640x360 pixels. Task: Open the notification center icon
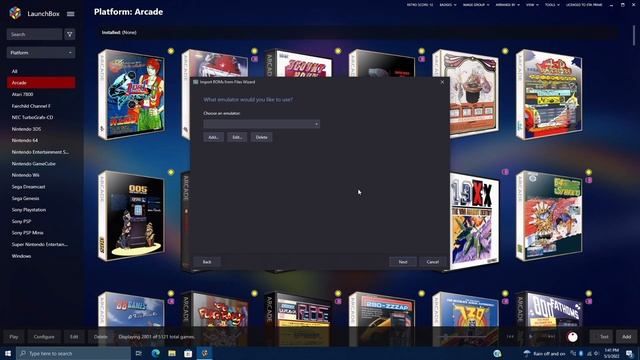point(629,353)
